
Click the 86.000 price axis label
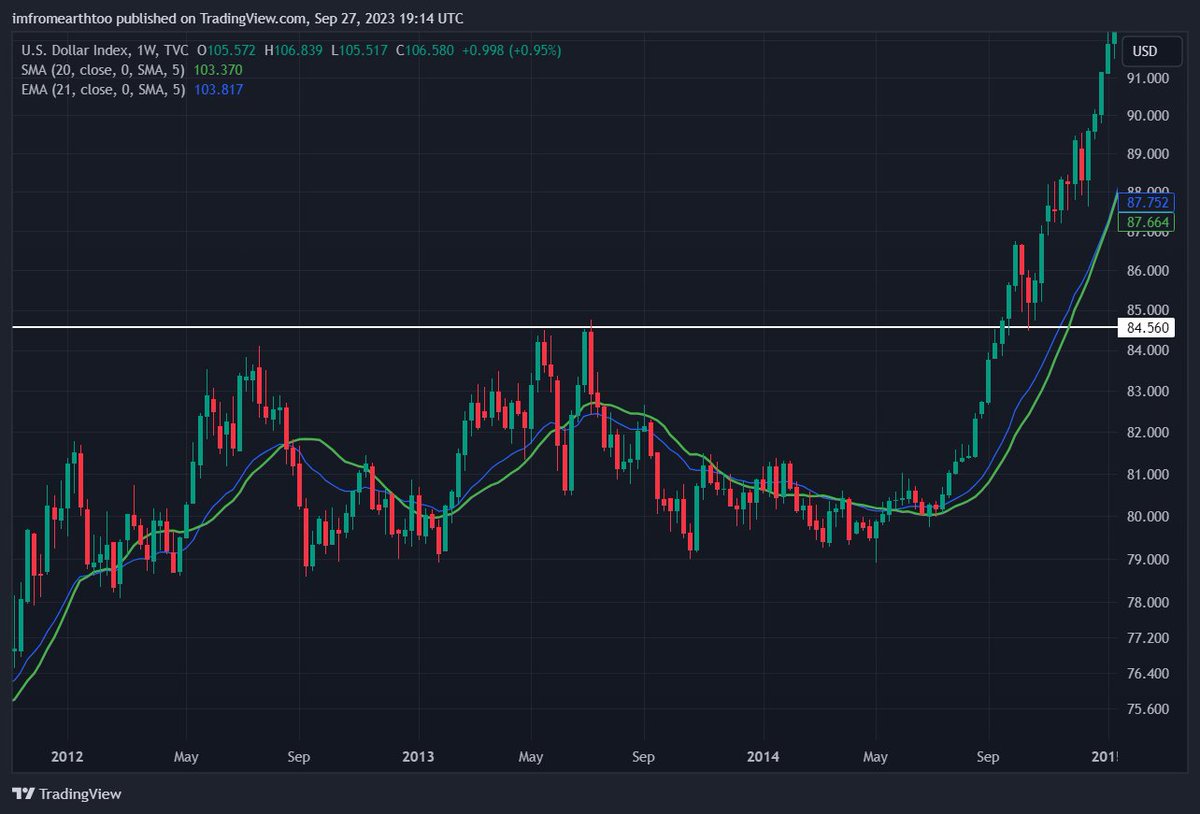point(1146,270)
